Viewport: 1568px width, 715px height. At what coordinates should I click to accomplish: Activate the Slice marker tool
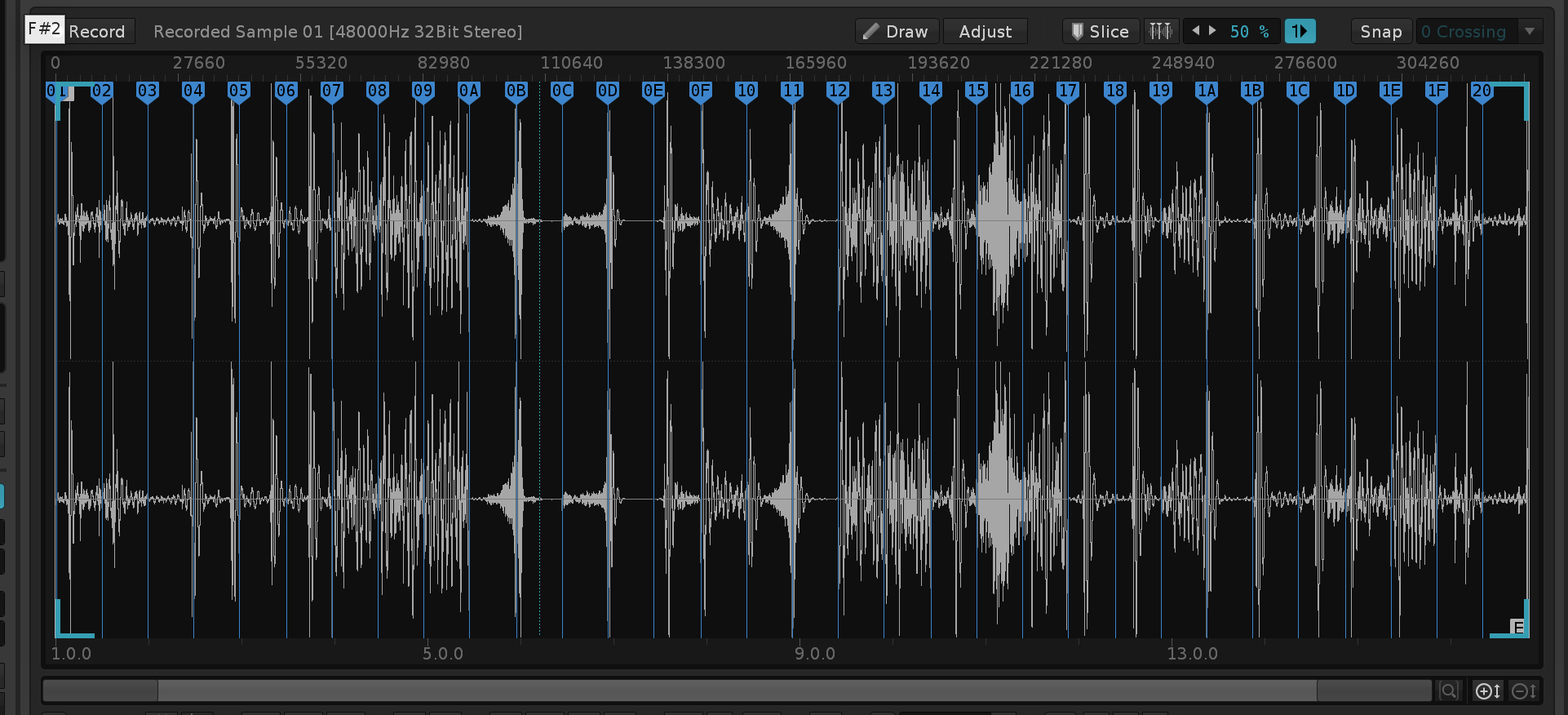tap(1101, 32)
